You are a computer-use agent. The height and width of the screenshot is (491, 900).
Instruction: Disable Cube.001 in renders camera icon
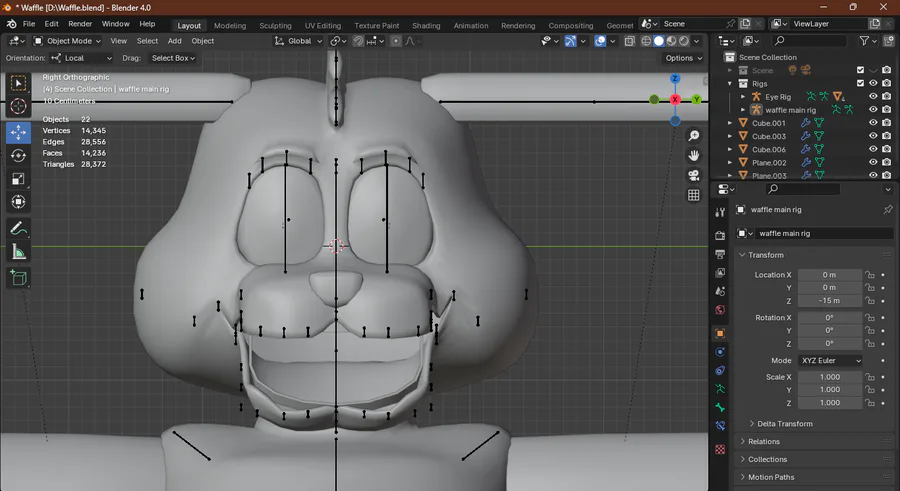887,123
